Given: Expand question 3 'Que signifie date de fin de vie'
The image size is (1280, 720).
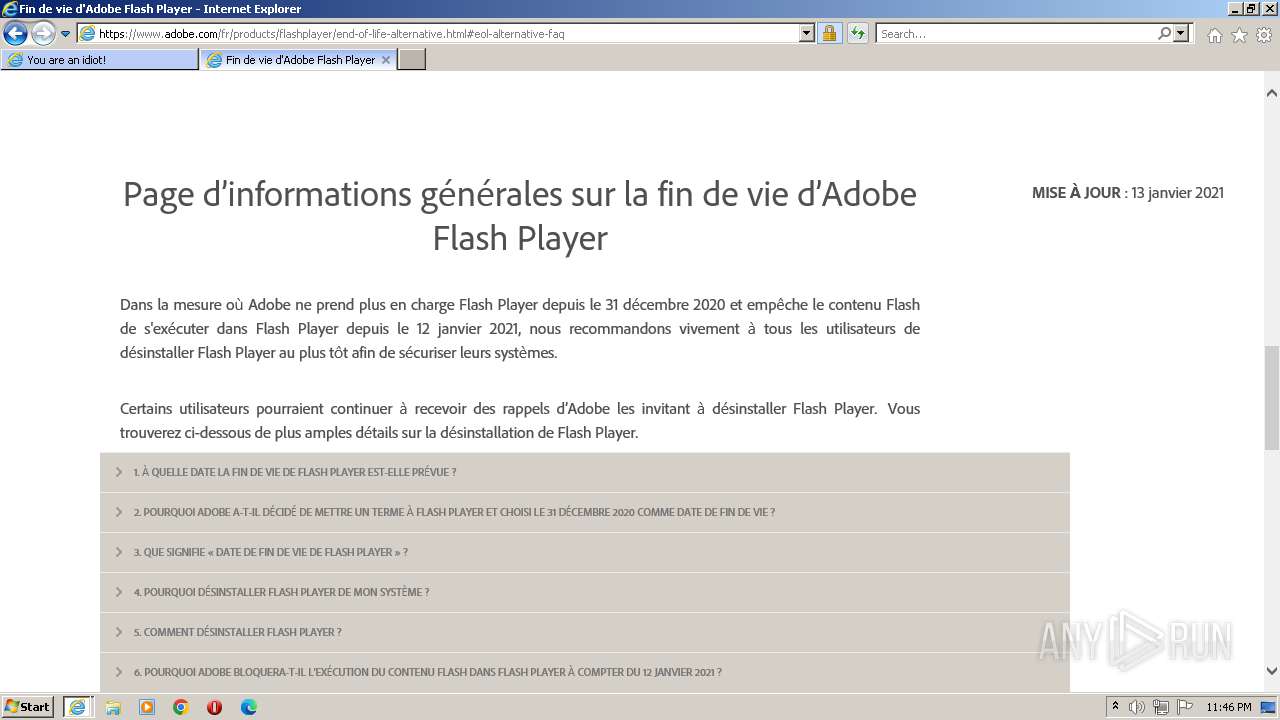Looking at the screenshot, I should pyautogui.click(x=585, y=552).
